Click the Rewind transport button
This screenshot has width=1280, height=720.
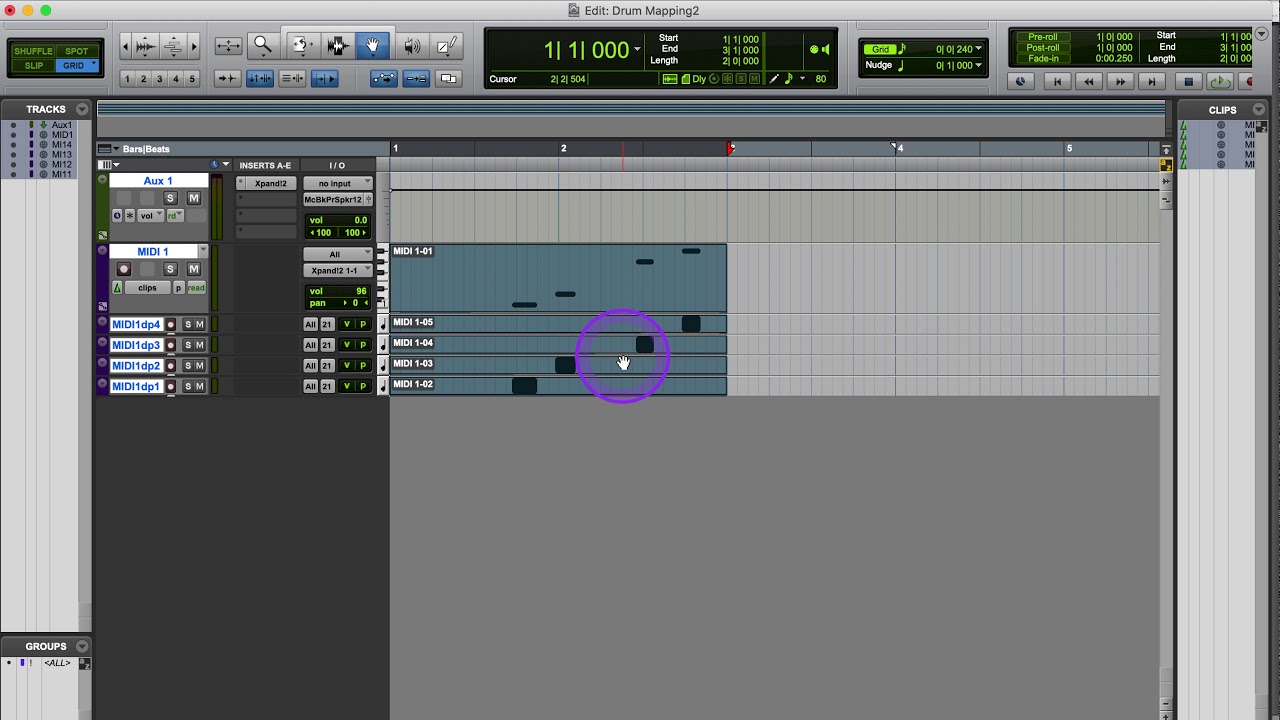pyautogui.click(x=1088, y=82)
